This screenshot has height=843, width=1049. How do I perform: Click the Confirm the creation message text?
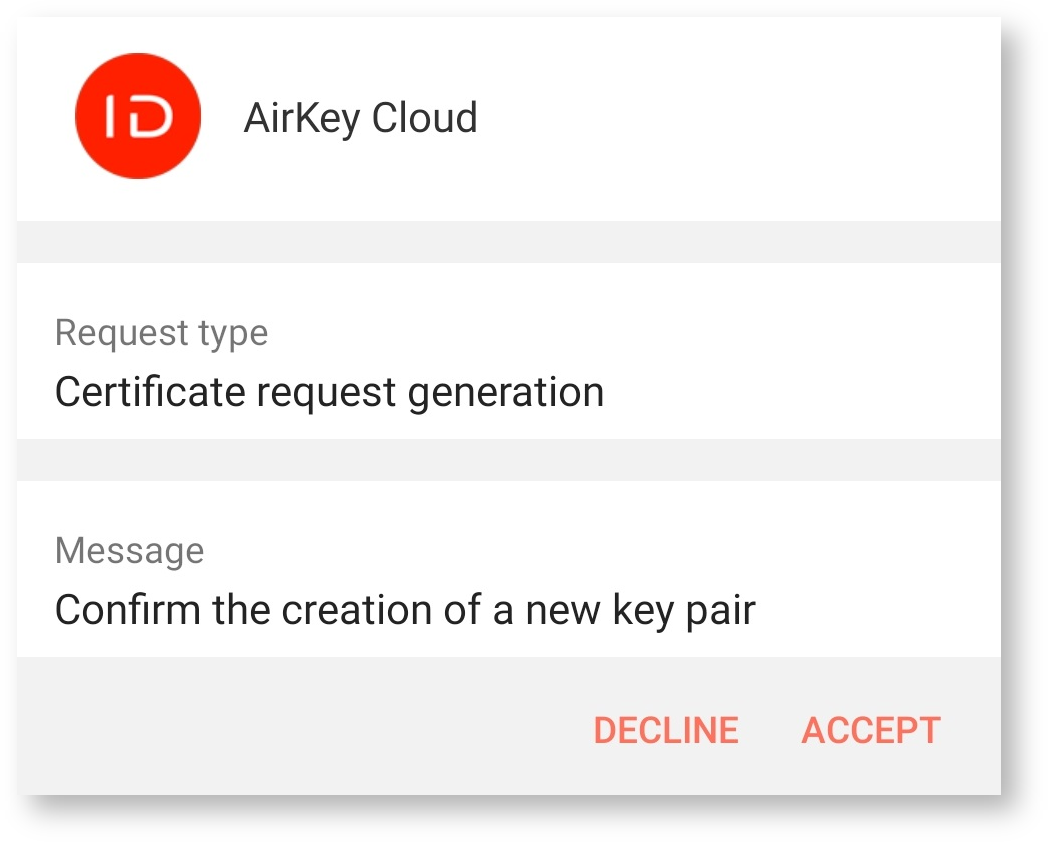[x=404, y=609]
